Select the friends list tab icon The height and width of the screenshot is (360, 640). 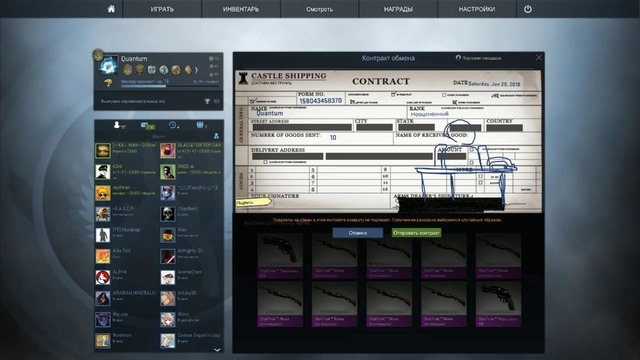(118, 125)
